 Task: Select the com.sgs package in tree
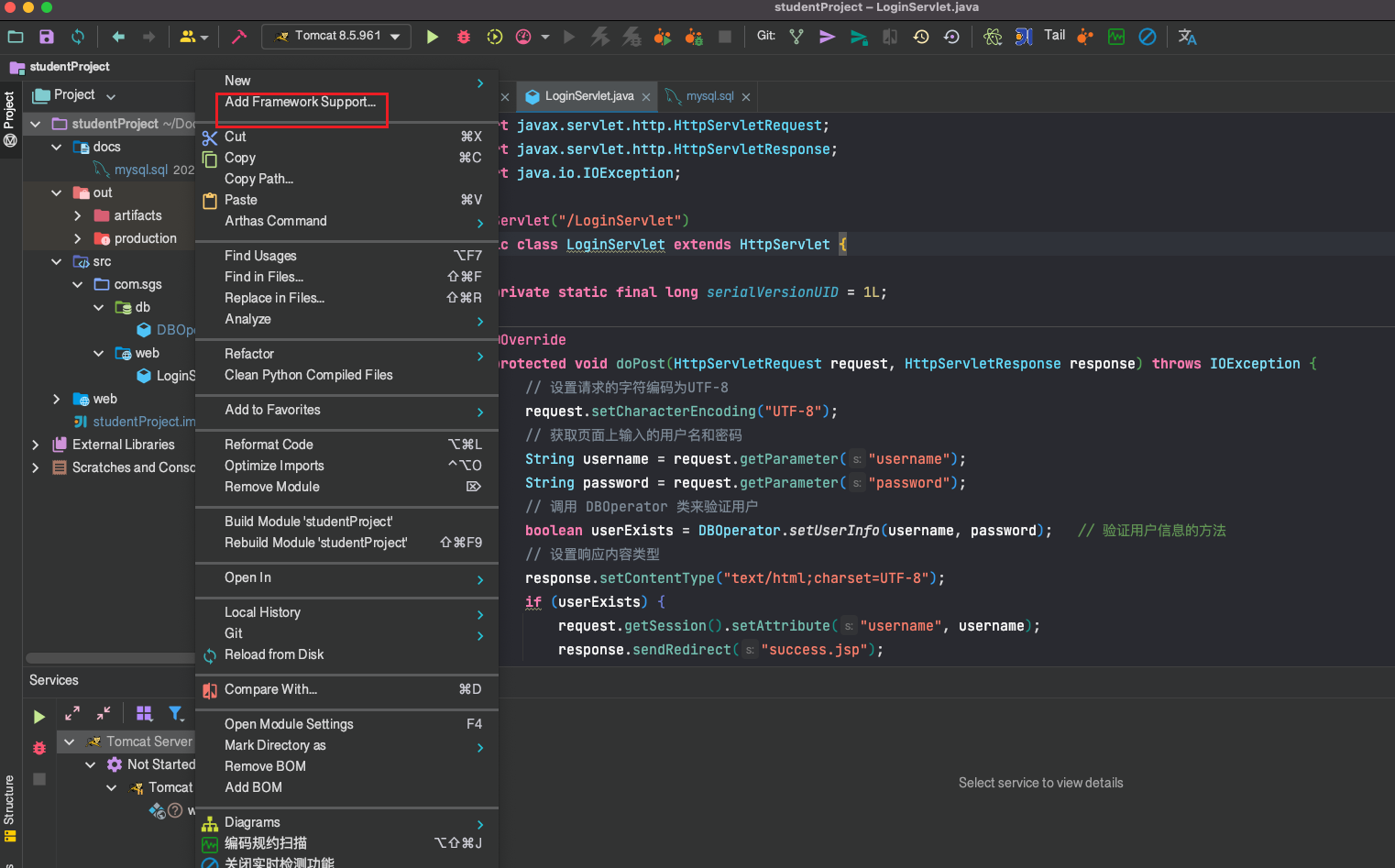click(137, 284)
